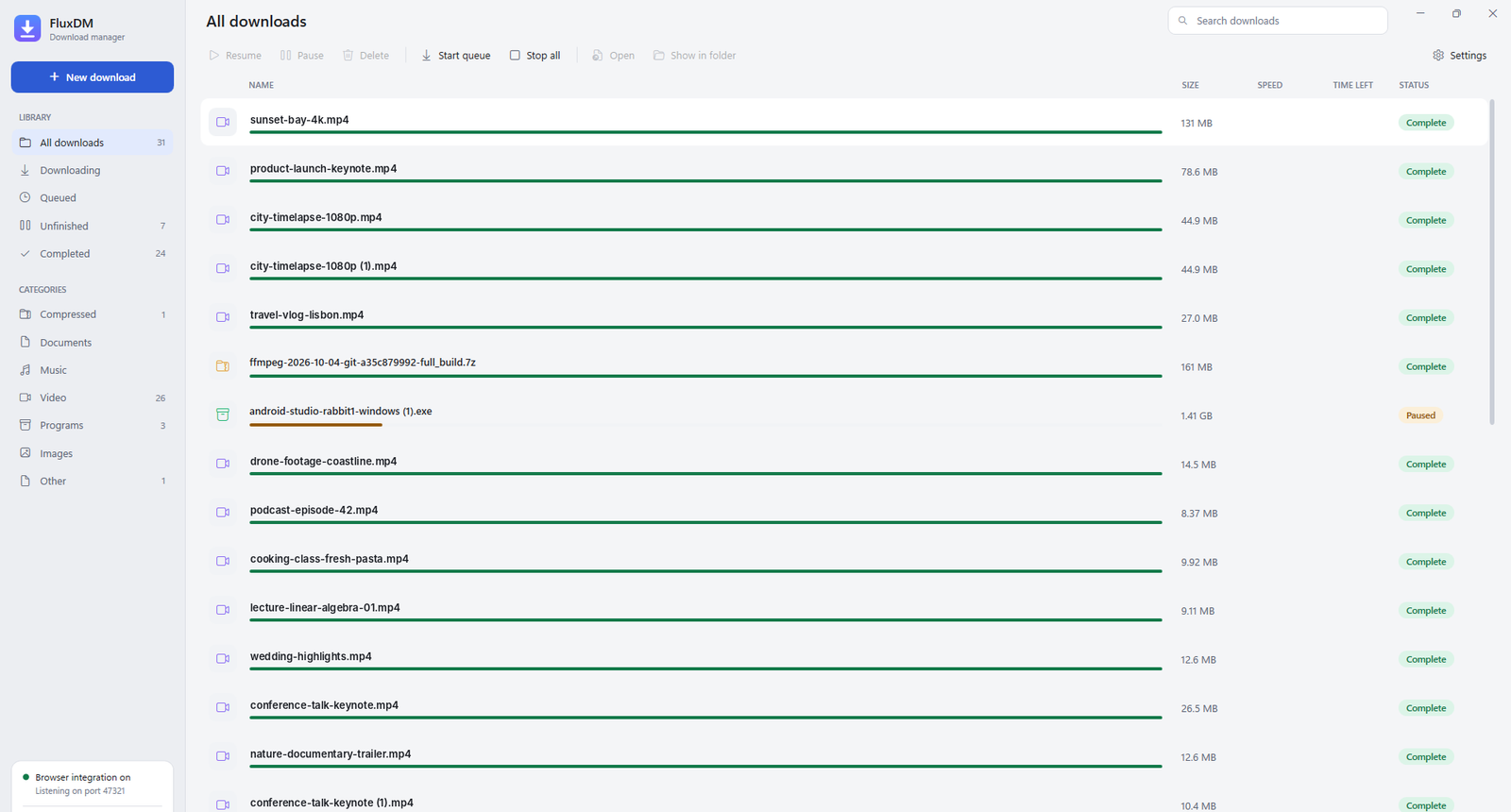Open the Compressed category

(x=93, y=314)
